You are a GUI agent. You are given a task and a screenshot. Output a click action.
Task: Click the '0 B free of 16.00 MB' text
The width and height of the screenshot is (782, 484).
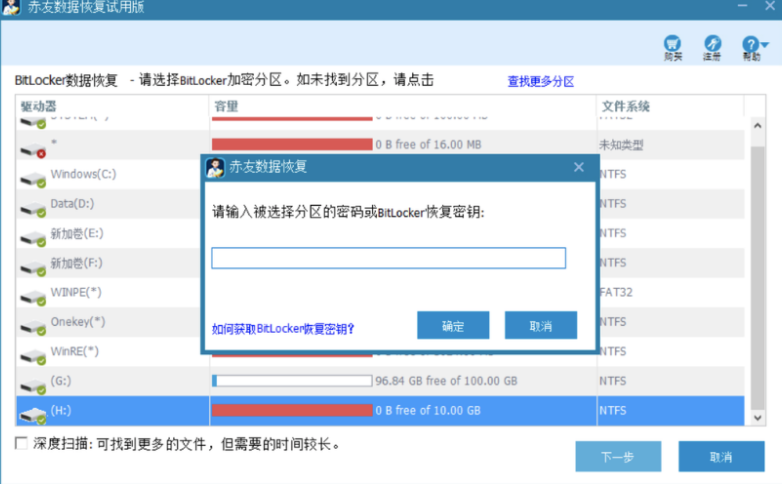point(428,145)
